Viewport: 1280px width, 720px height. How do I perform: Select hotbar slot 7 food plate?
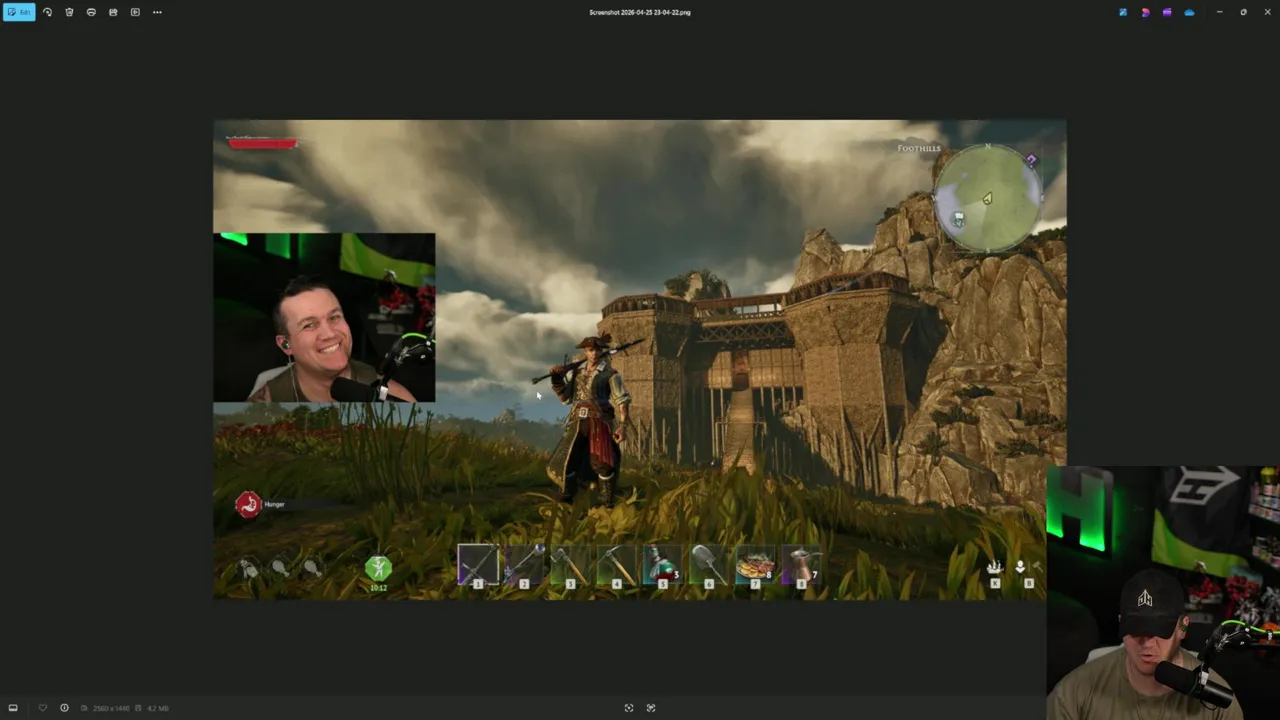coord(755,566)
